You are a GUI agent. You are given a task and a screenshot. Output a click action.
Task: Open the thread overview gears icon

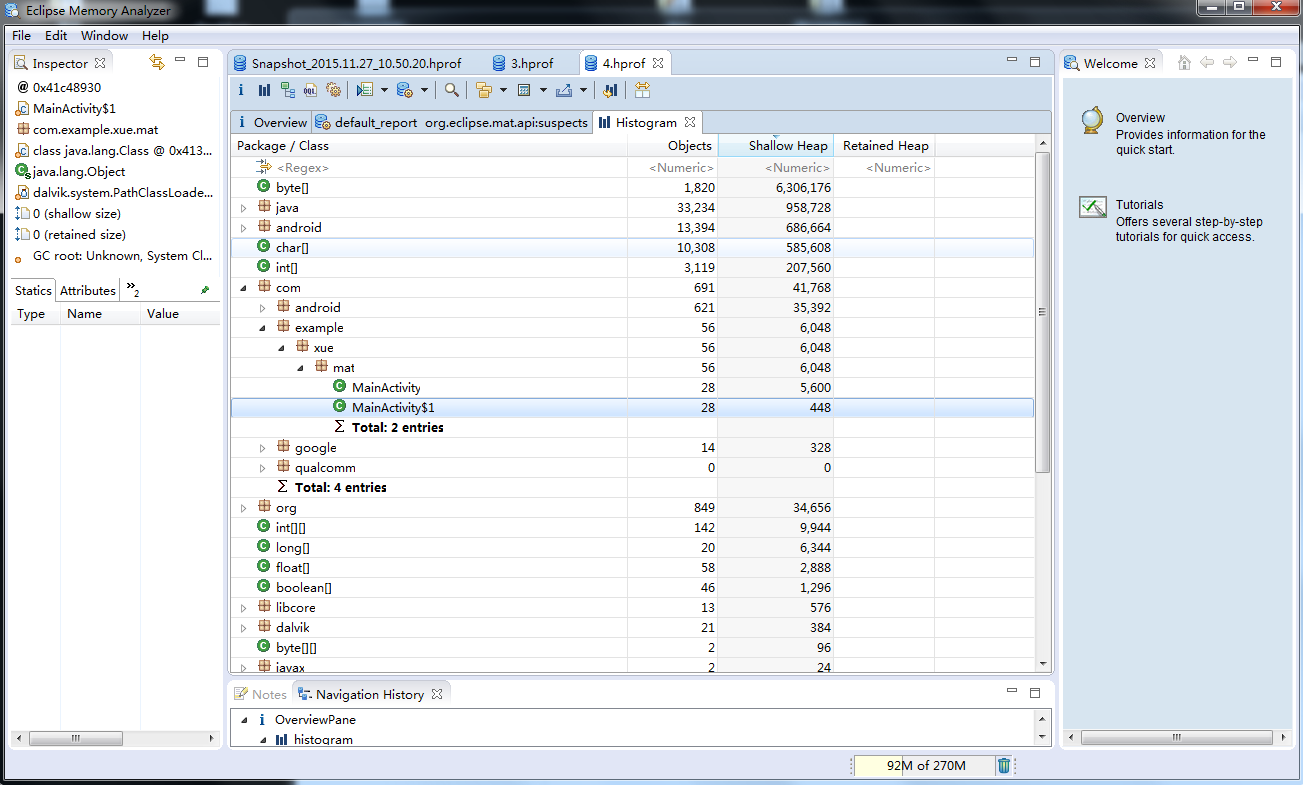334,90
